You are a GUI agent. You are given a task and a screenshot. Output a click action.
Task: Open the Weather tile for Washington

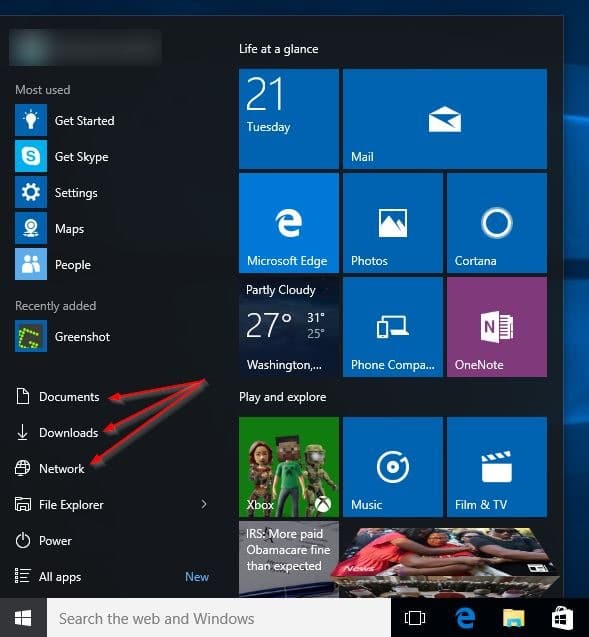[289, 327]
